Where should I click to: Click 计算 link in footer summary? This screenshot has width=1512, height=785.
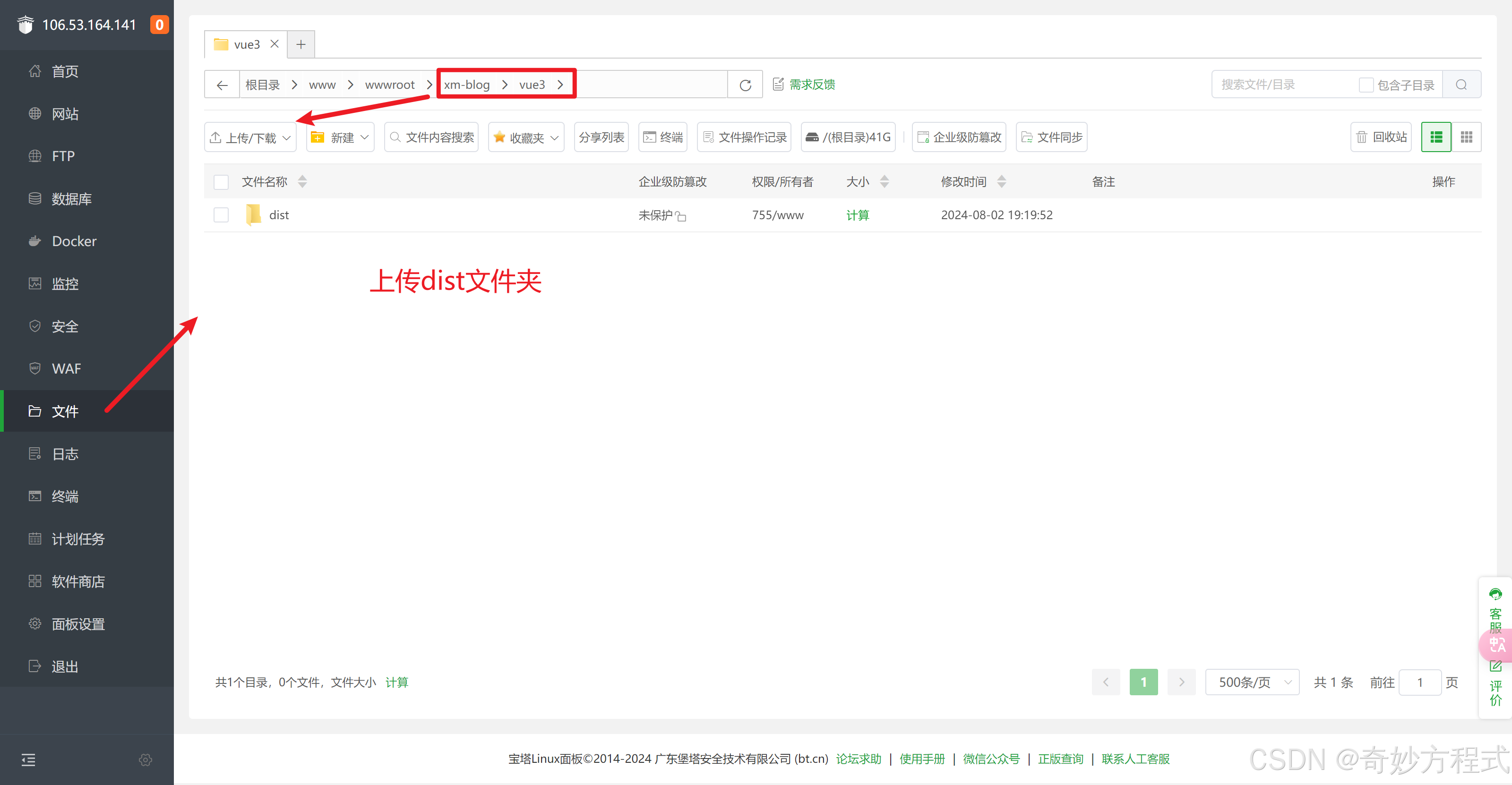pyautogui.click(x=397, y=683)
